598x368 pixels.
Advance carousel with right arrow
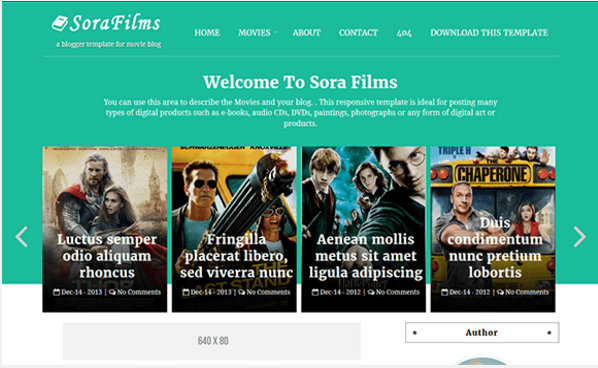[x=579, y=237]
